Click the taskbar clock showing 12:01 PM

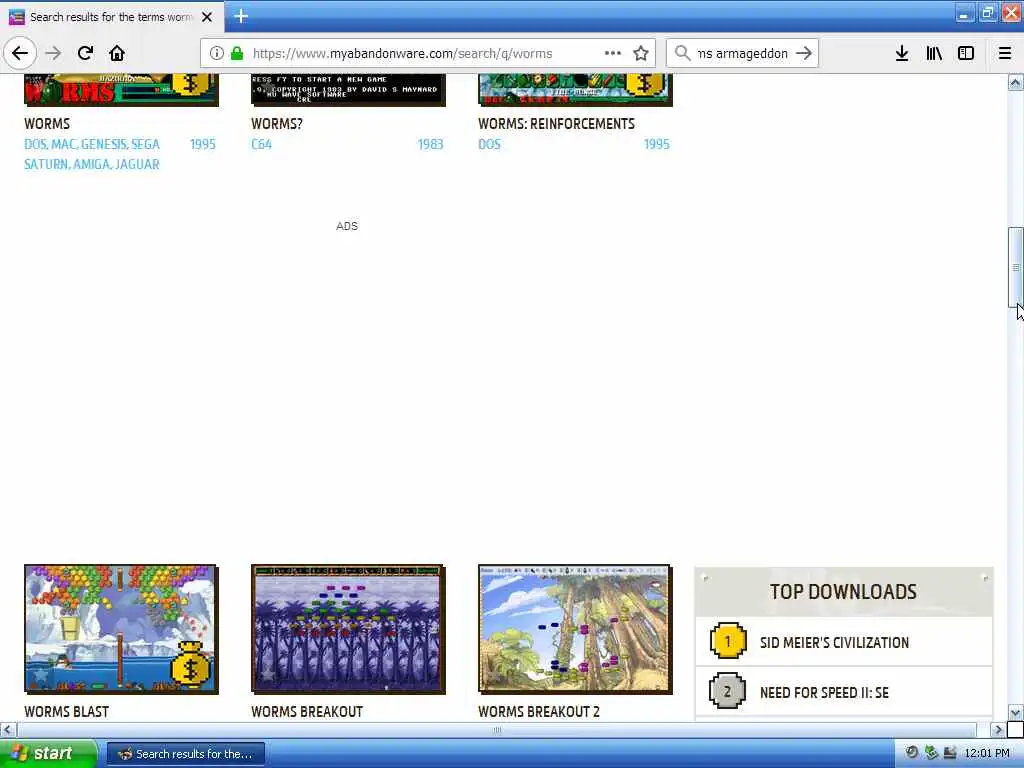click(987, 754)
